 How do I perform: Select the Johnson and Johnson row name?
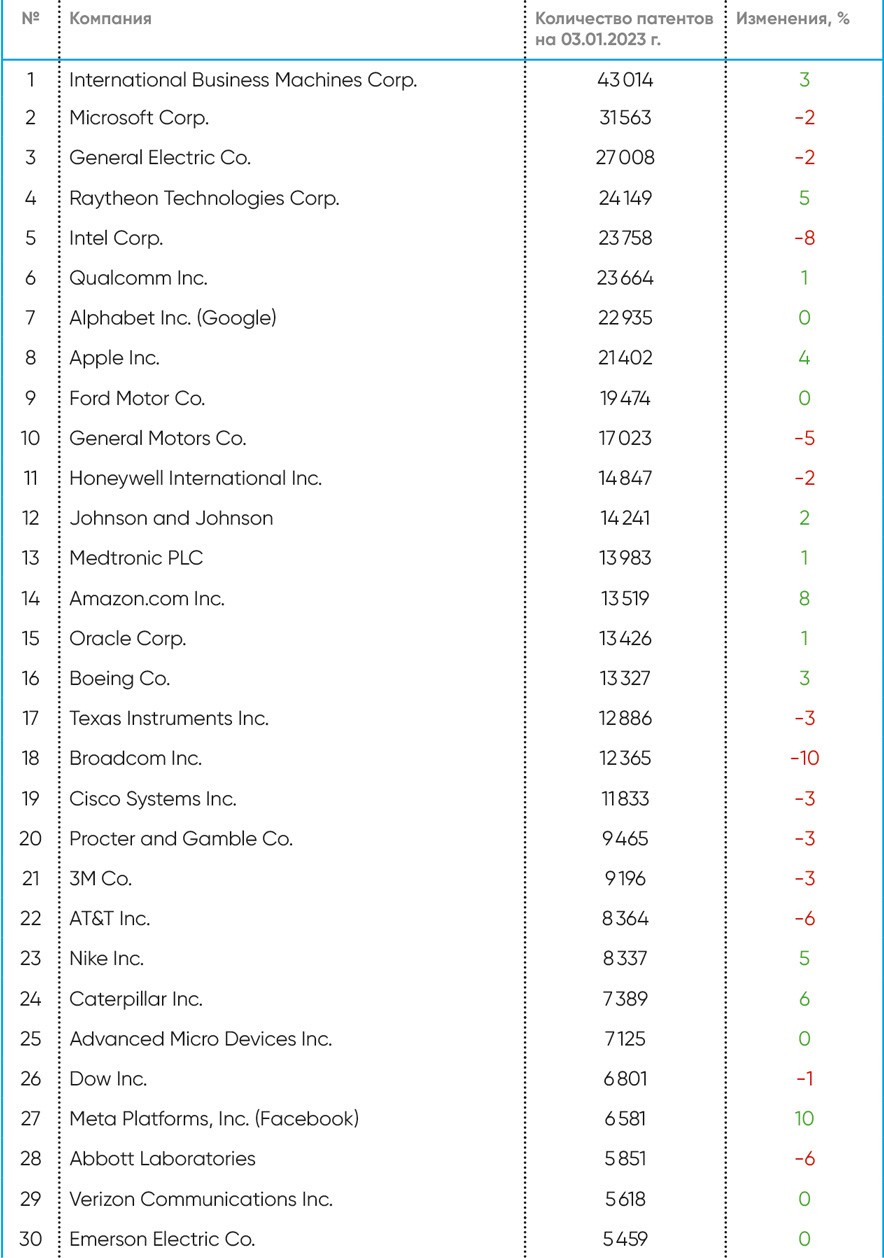[x=171, y=518]
